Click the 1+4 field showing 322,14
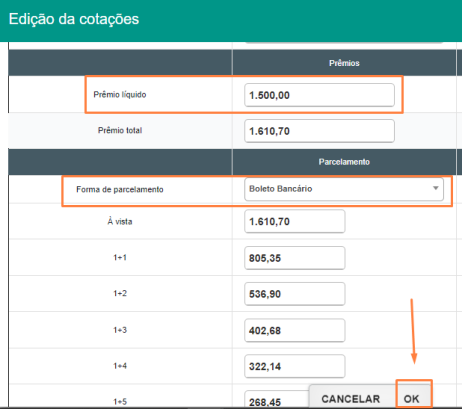The width and height of the screenshot is (466, 410). pyautogui.click(x=294, y=367)
